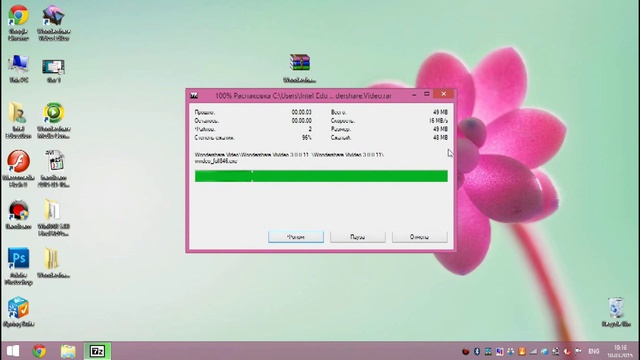Select the user folder desktop icon
Screen dimensions: 640x360
pyautogui.click(x=18, y=120)
